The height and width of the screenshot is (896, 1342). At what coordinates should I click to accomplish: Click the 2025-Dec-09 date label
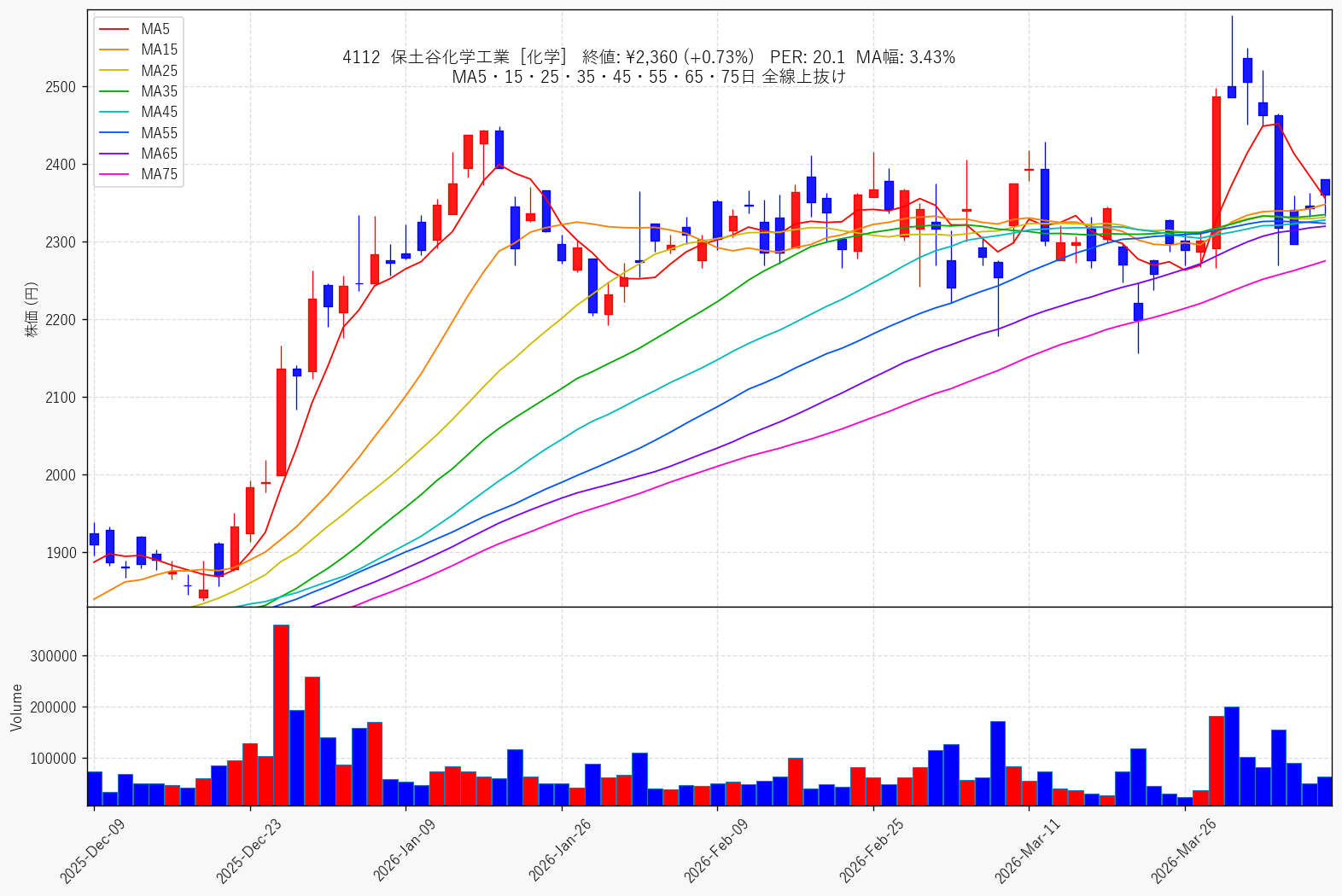[x=92, y=850]
